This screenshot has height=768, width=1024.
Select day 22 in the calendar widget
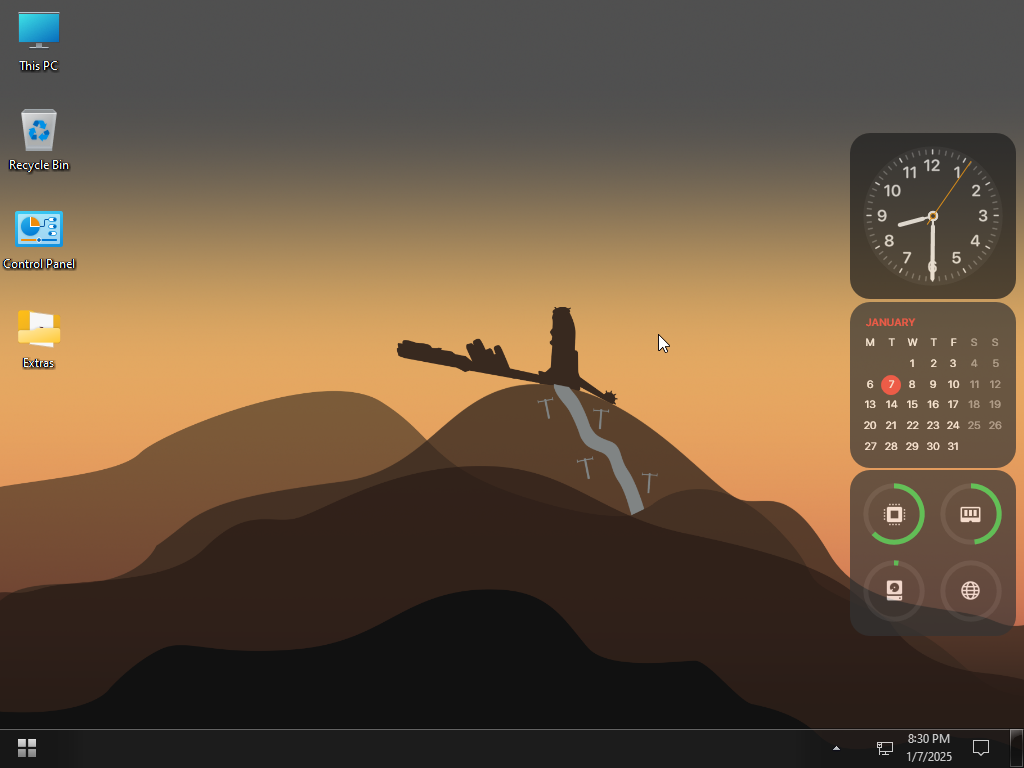[x=912, y=426]
